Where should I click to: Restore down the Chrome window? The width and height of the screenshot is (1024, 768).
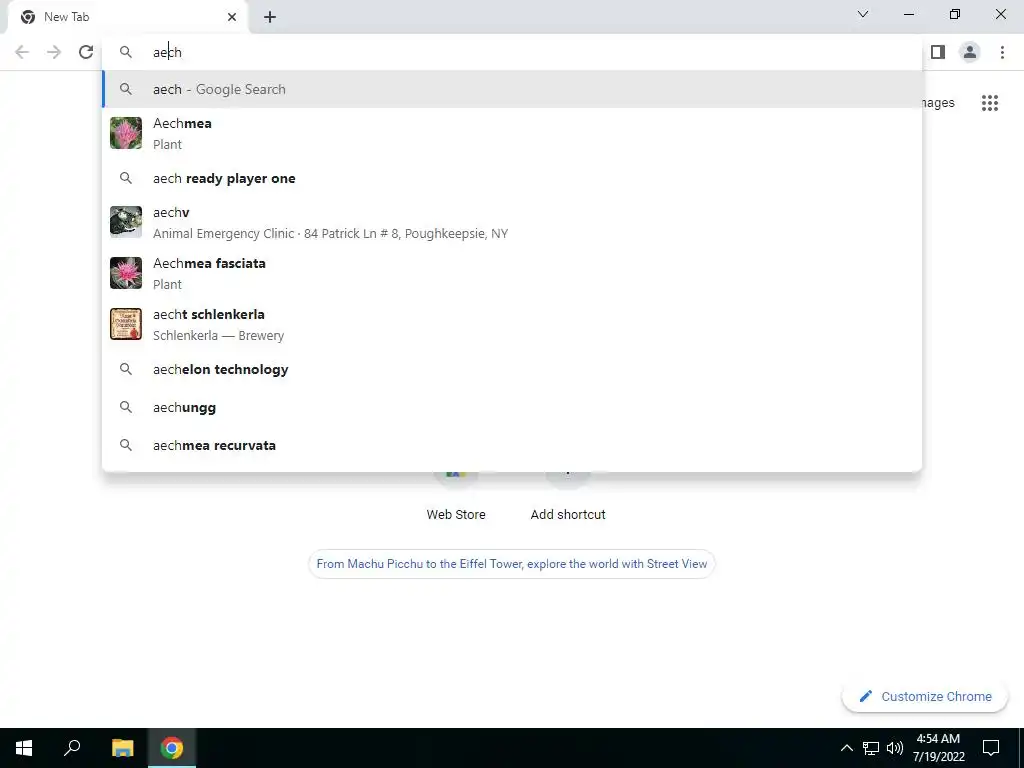click(x=955, y=14)
